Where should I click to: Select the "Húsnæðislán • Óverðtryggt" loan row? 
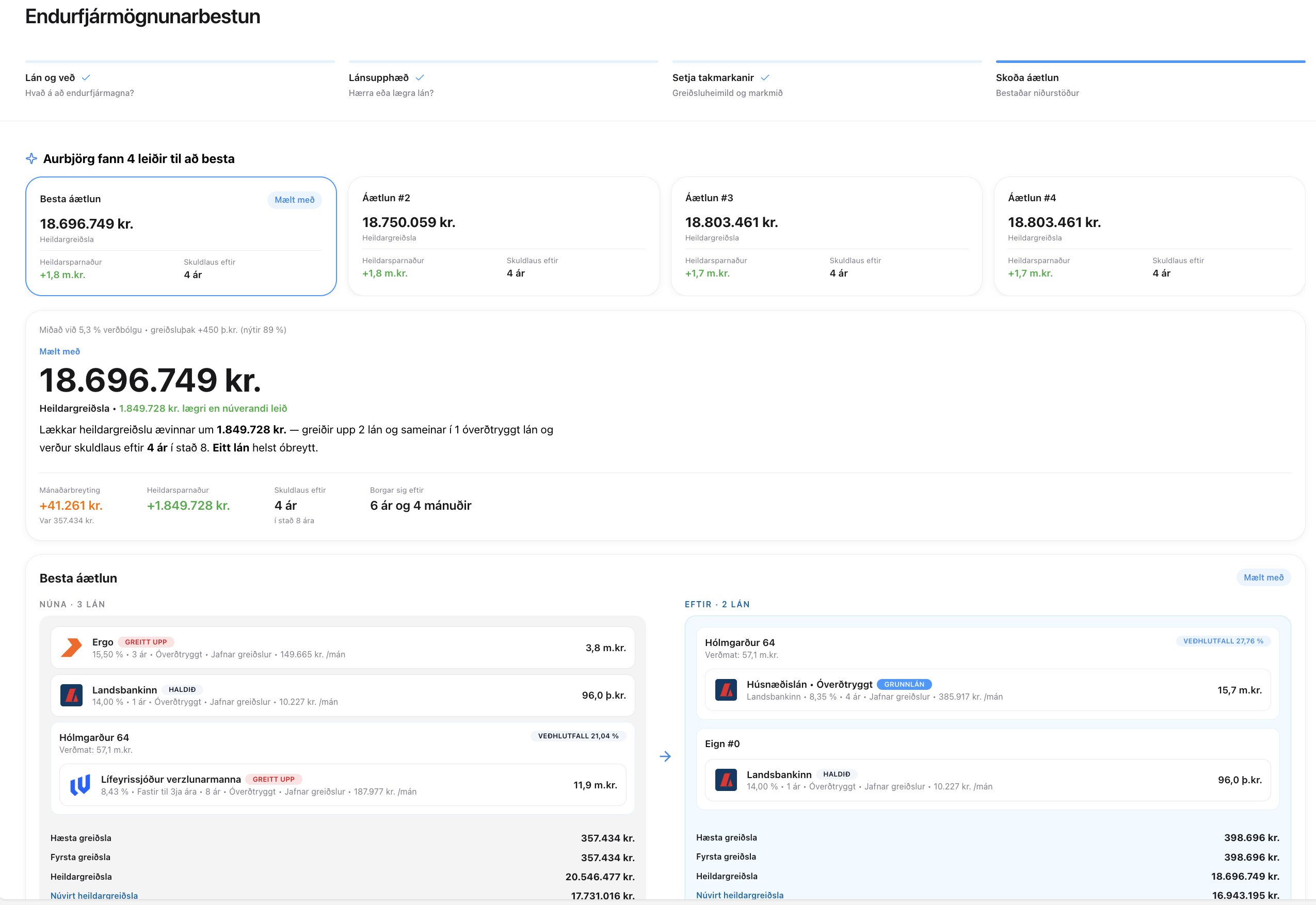[x=988, y=690]
